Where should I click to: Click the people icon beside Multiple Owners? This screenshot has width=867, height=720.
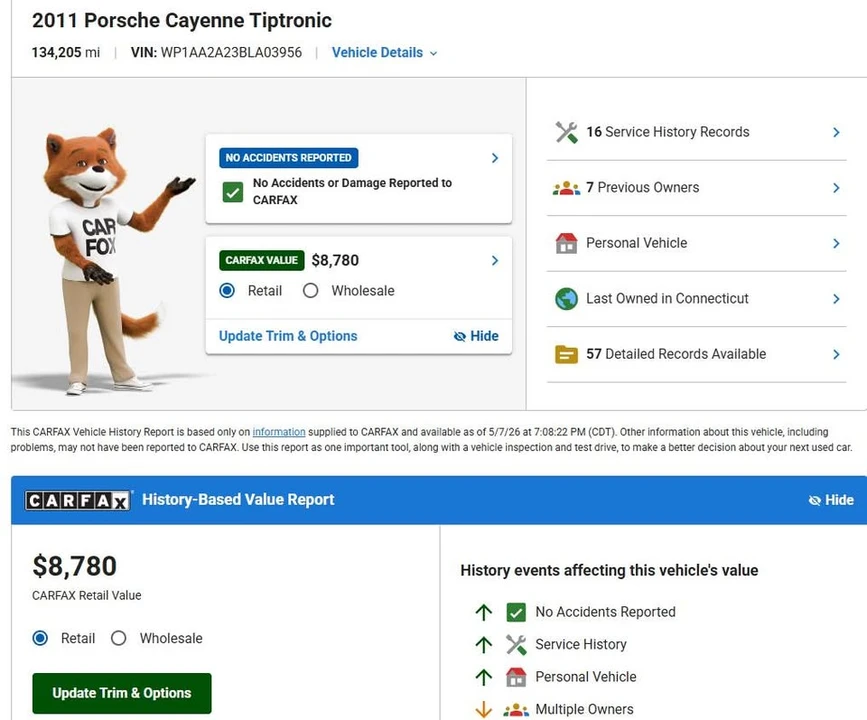click(x=516, y=709)
